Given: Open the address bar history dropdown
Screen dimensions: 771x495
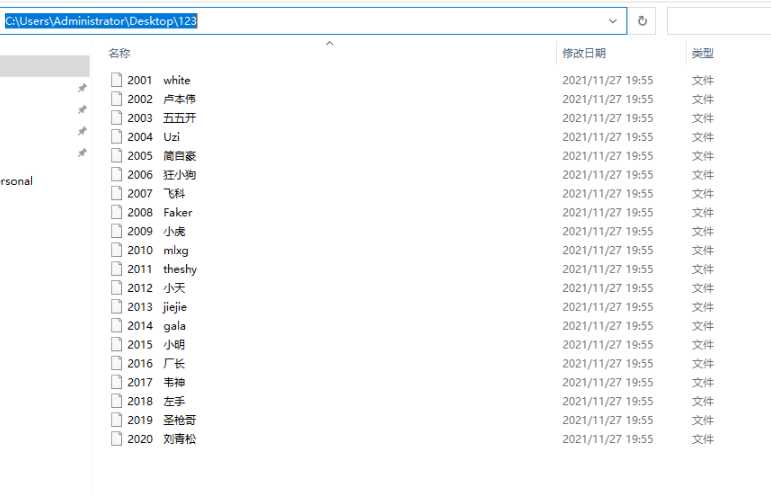Looking at the screenshot, I should (x=613, y=21).
